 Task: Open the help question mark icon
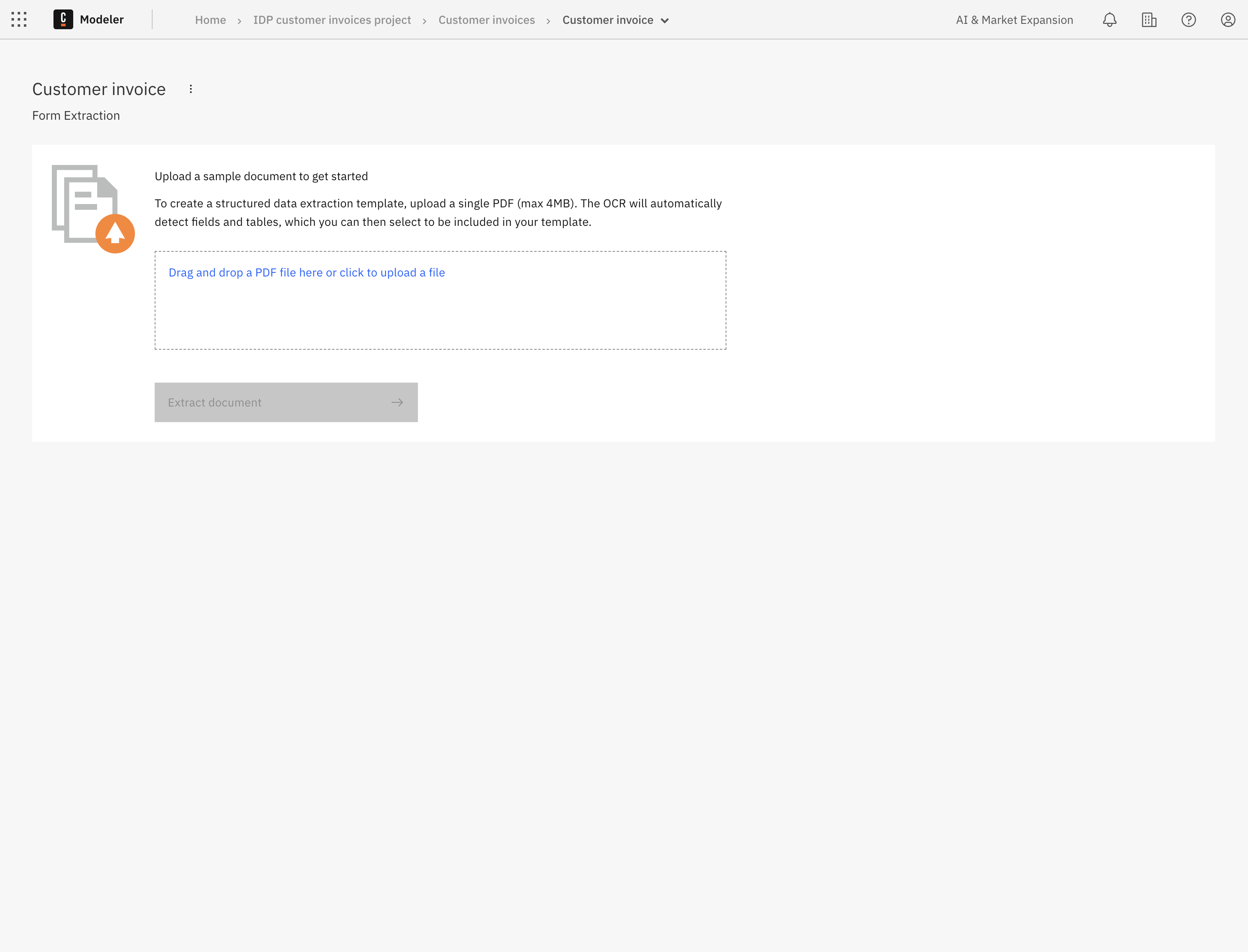tap(1188, 20)
